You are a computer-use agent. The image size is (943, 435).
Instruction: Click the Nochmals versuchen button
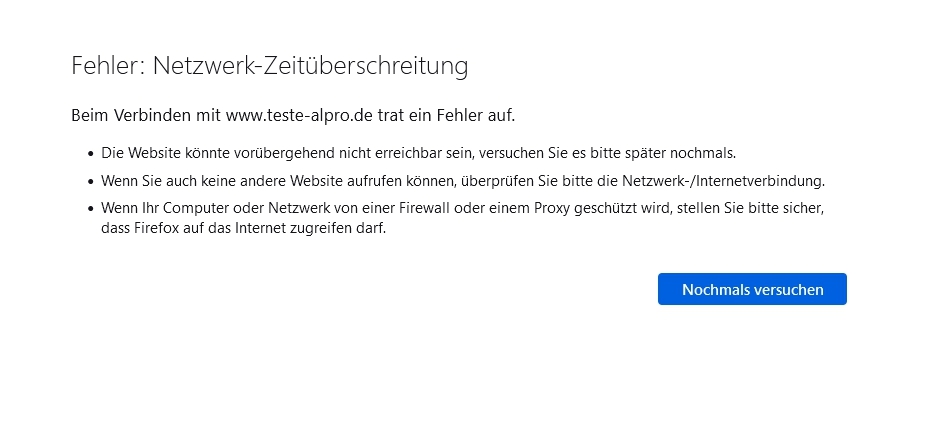[752, 289]
